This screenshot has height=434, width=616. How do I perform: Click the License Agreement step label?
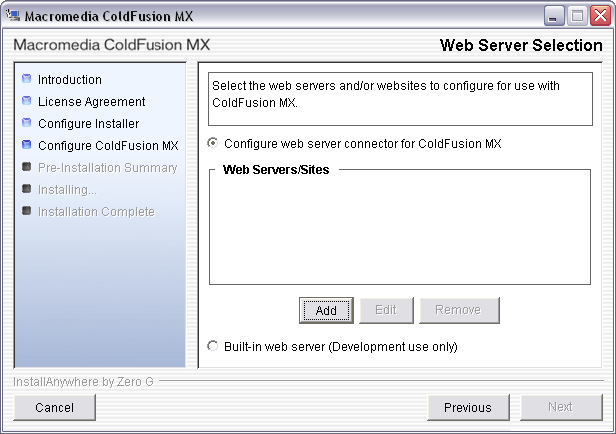coord(92,101)
